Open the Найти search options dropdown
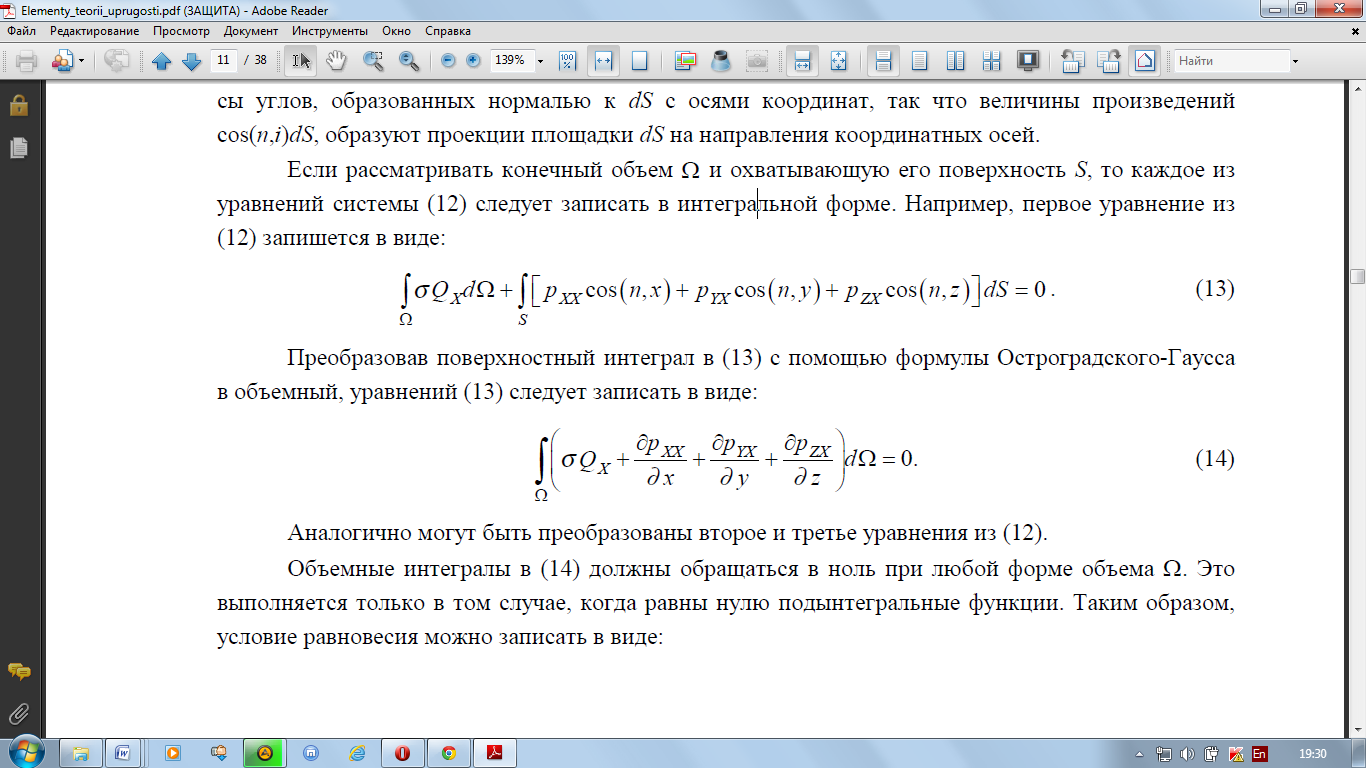1366x768 pixels. tap(1296, 61)
